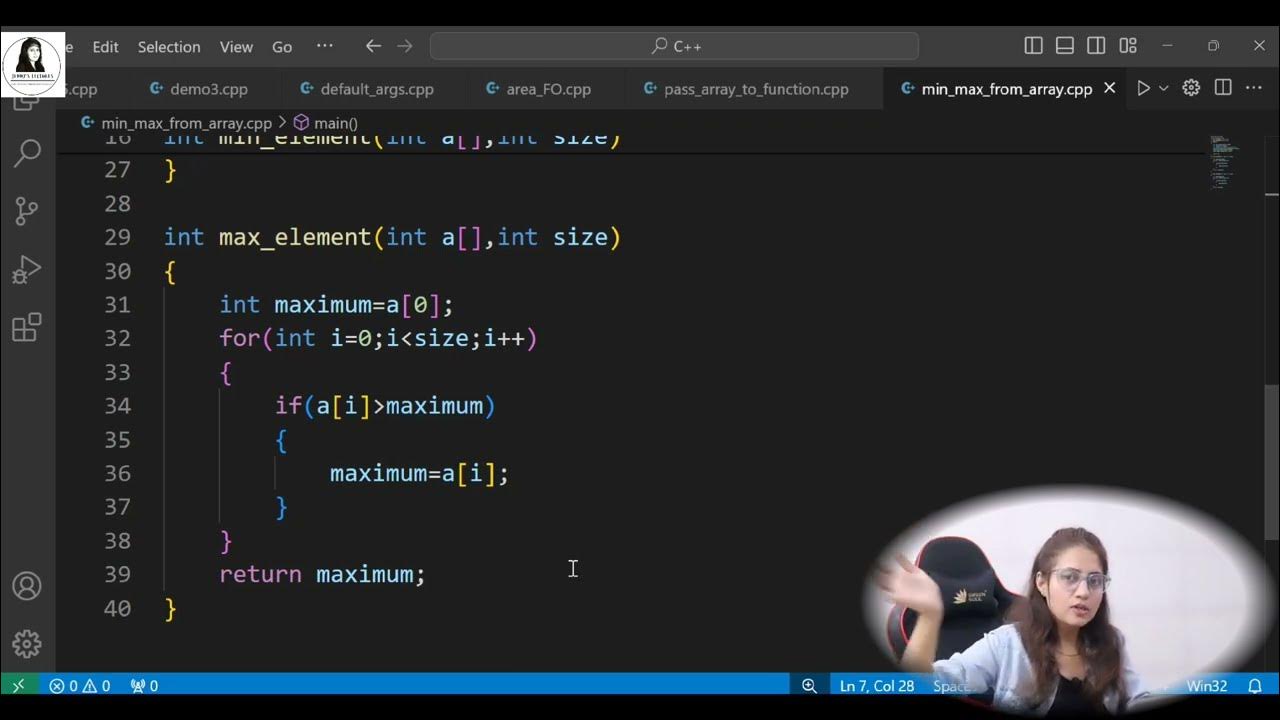The width and height of the screenshot is (1280, 720).
Task: Toggle the bottom panel layout icon
Action: (1065, 46)
